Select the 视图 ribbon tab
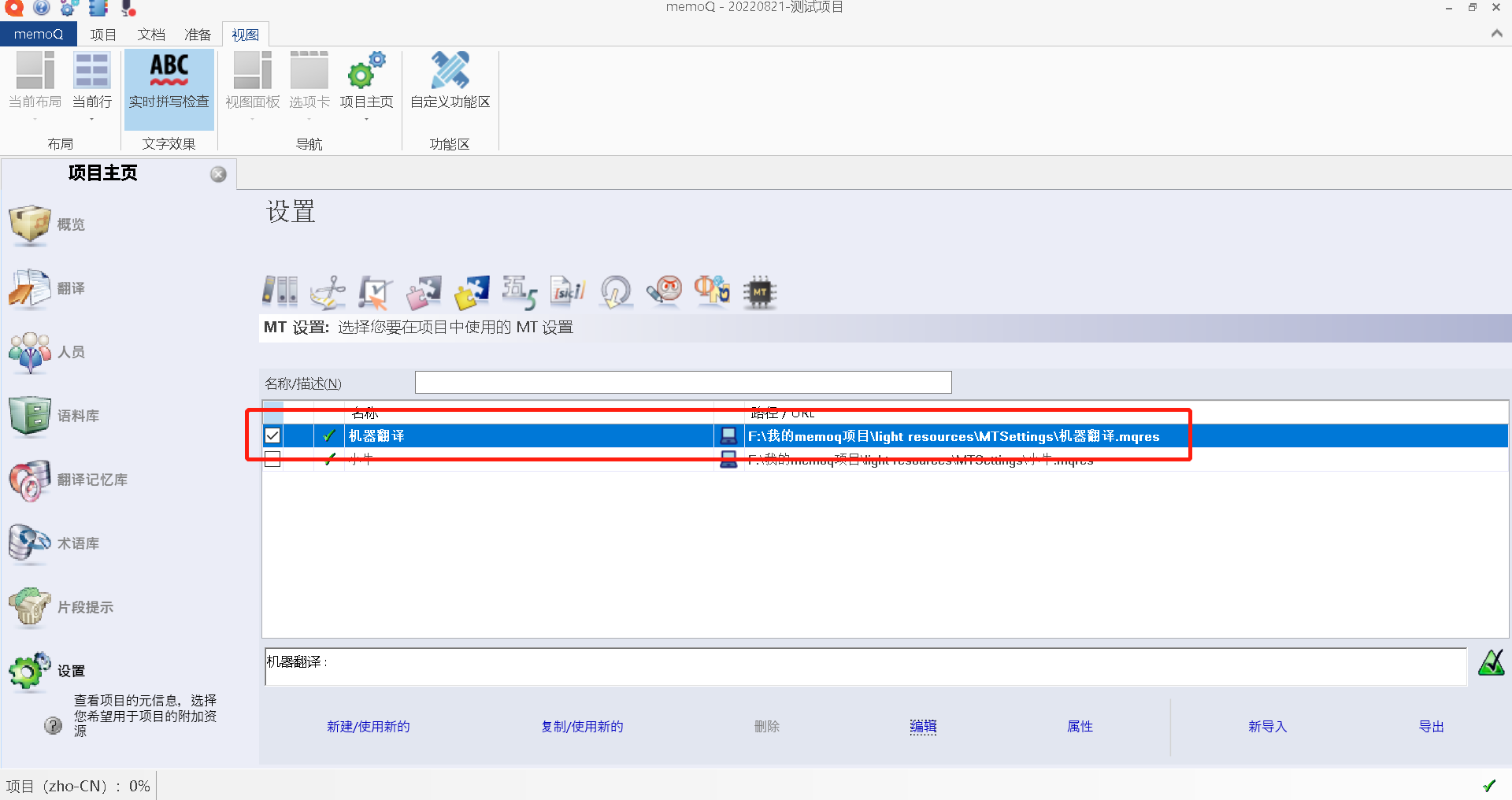This screenshot has height=800, width=1512. point(245,35)
